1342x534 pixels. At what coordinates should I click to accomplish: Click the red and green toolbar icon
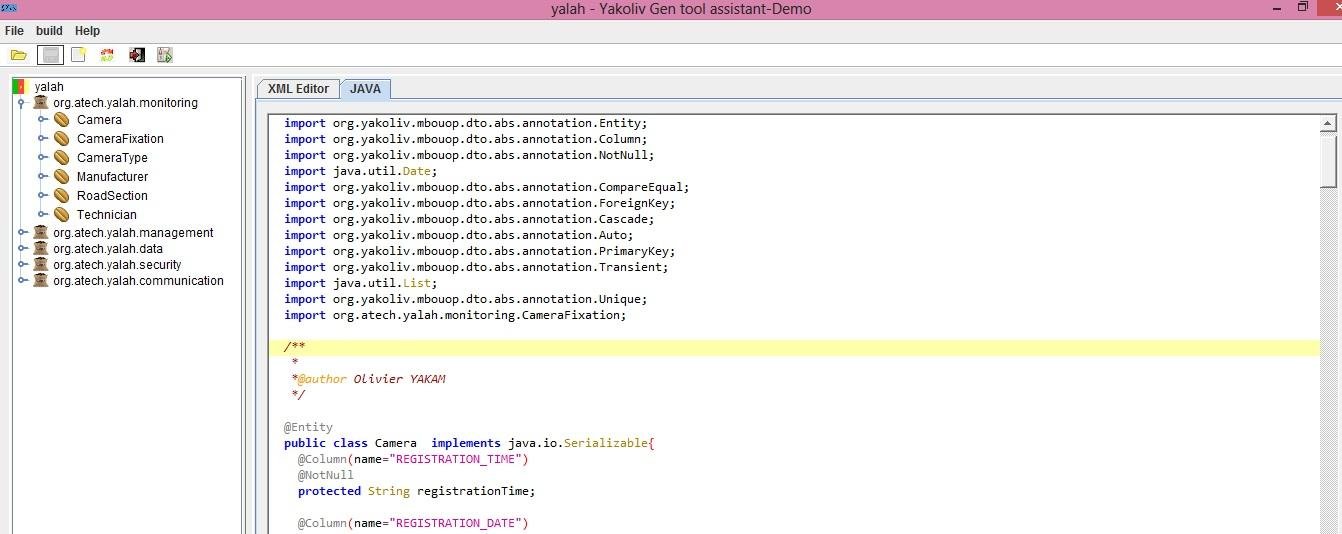107,55
